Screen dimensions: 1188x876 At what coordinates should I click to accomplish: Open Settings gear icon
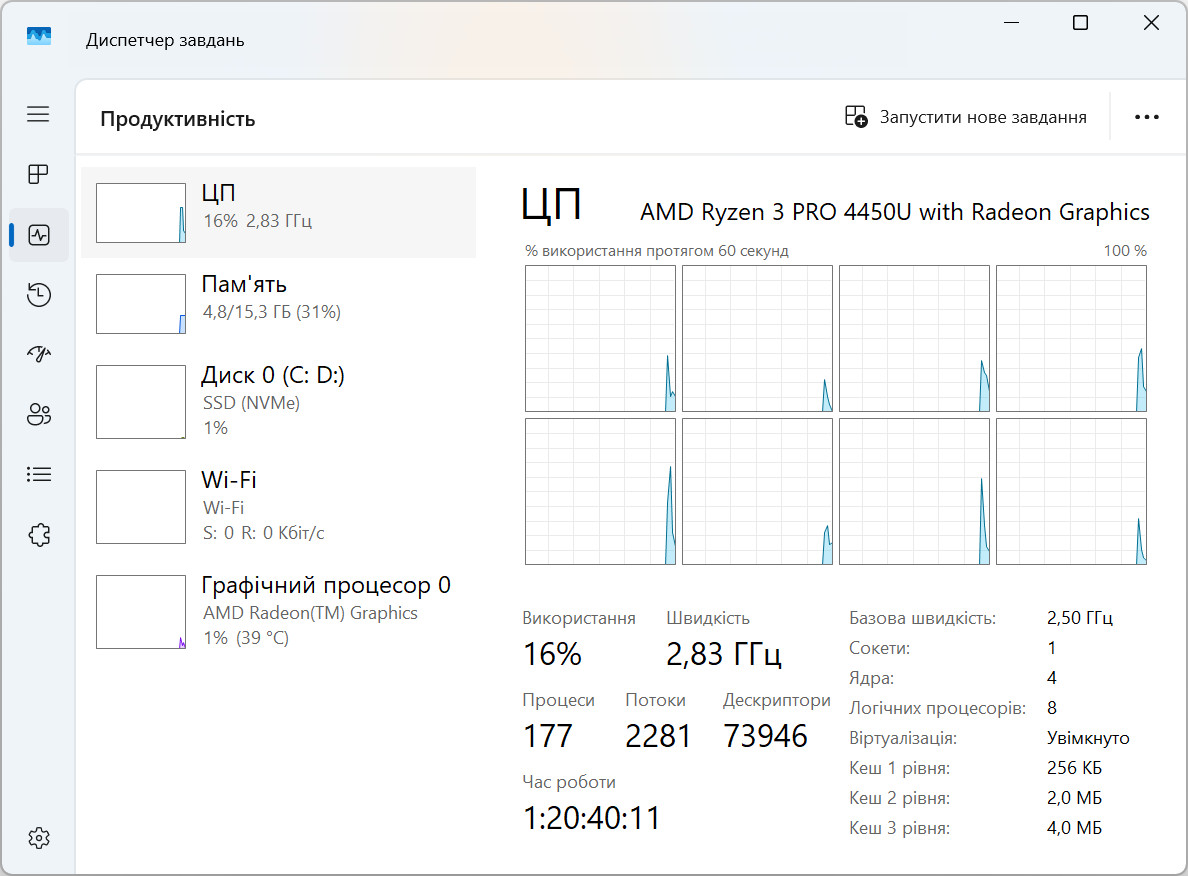pyautogui.click(x=39, y=838)
